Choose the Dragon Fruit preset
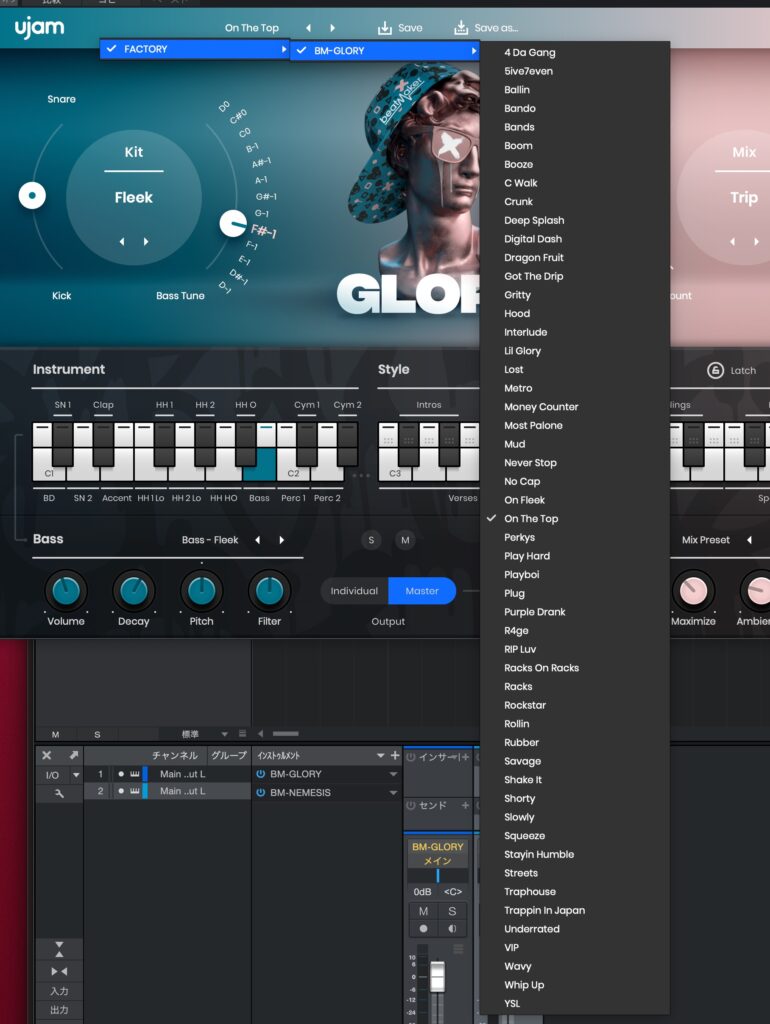This screenshot has width=770, height=1024. (x=533, y=258)
